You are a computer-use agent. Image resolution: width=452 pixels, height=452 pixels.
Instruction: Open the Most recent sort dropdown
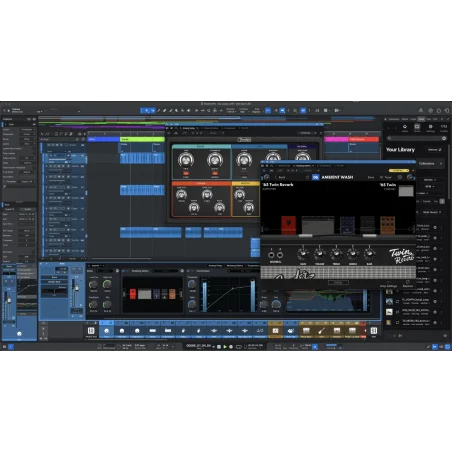pyautogui.click(x=431, y=212)
